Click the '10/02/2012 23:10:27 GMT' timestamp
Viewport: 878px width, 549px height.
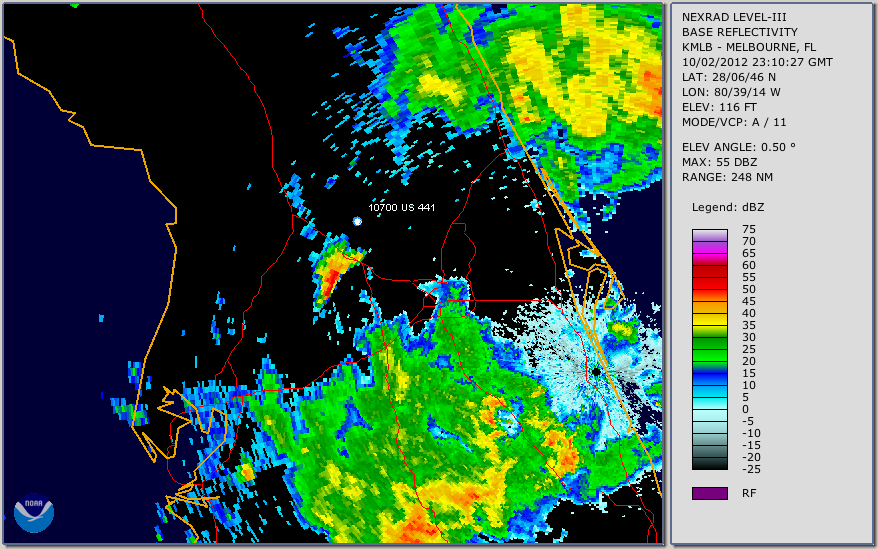pos(757,62)
